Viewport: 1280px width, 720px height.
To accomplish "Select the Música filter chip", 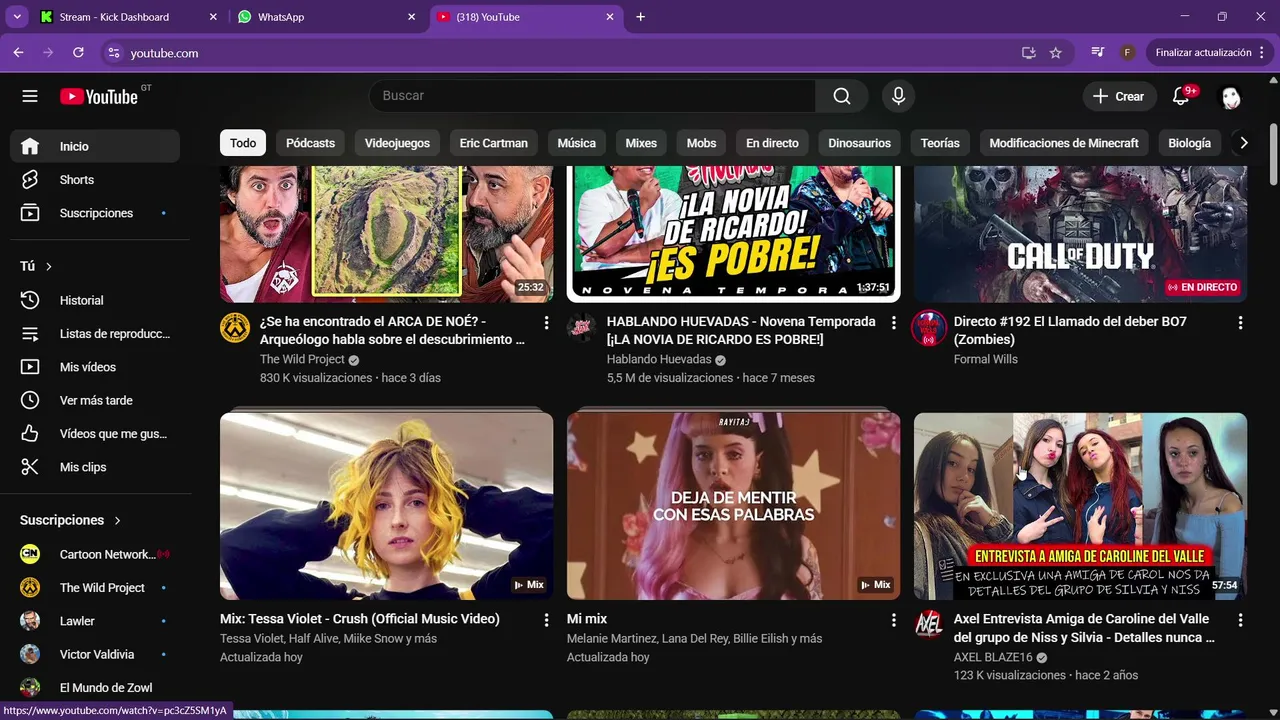I will click(x=577, y=143).
